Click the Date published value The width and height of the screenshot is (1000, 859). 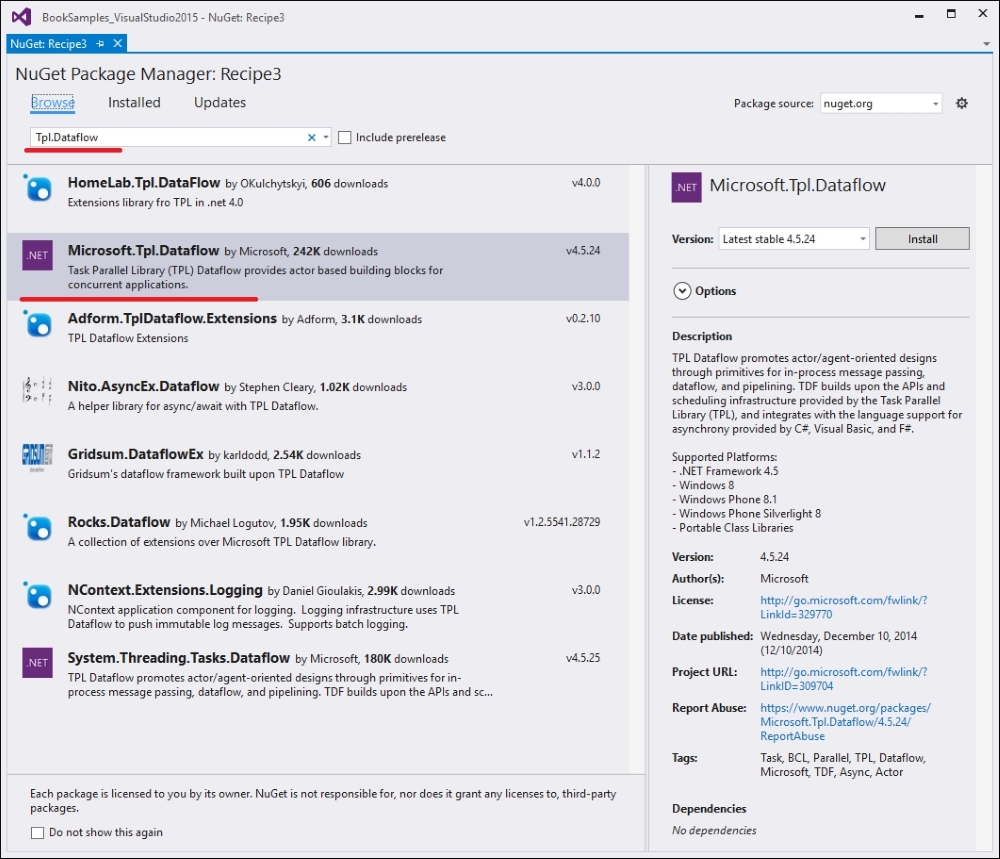[838, 643]
